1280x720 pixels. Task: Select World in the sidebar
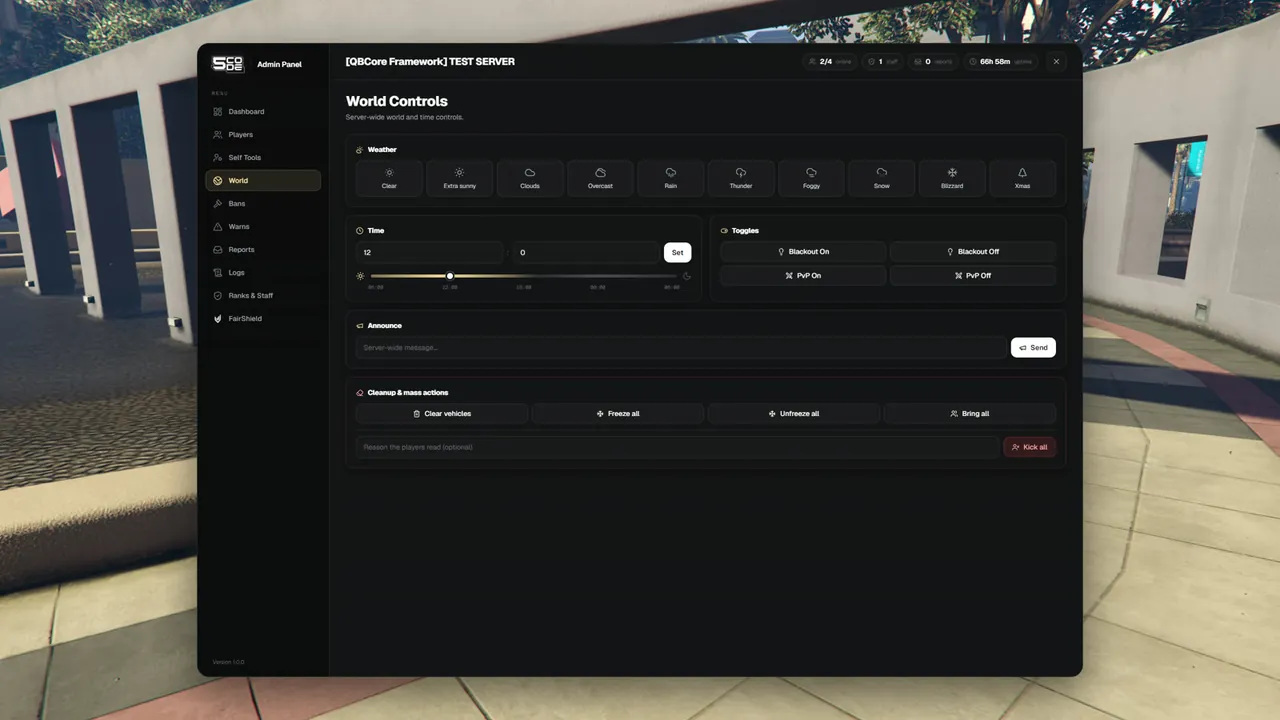coord(263,181)
